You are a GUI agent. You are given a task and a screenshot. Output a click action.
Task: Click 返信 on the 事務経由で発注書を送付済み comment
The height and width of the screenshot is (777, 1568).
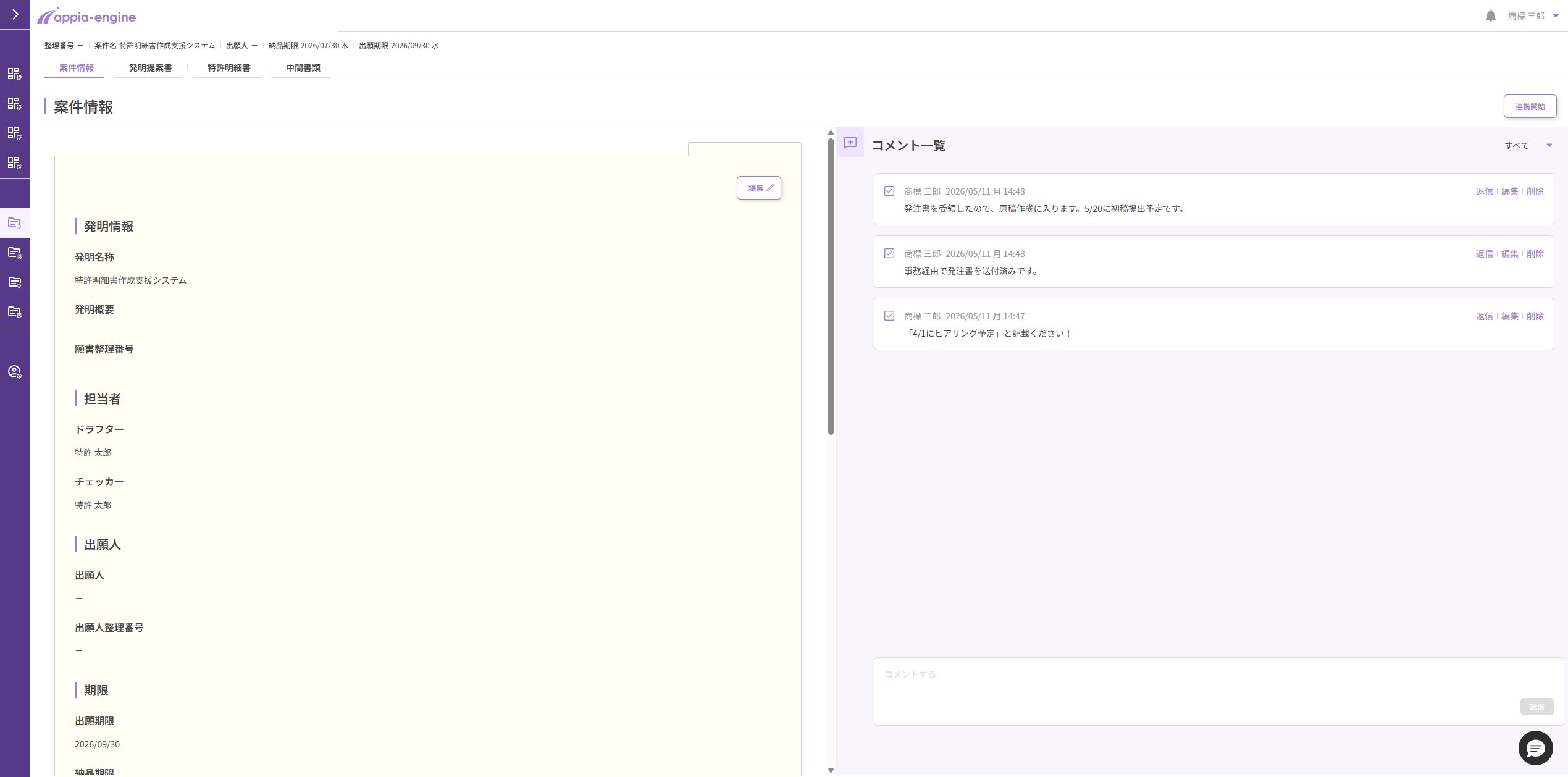pos(1484,254)
